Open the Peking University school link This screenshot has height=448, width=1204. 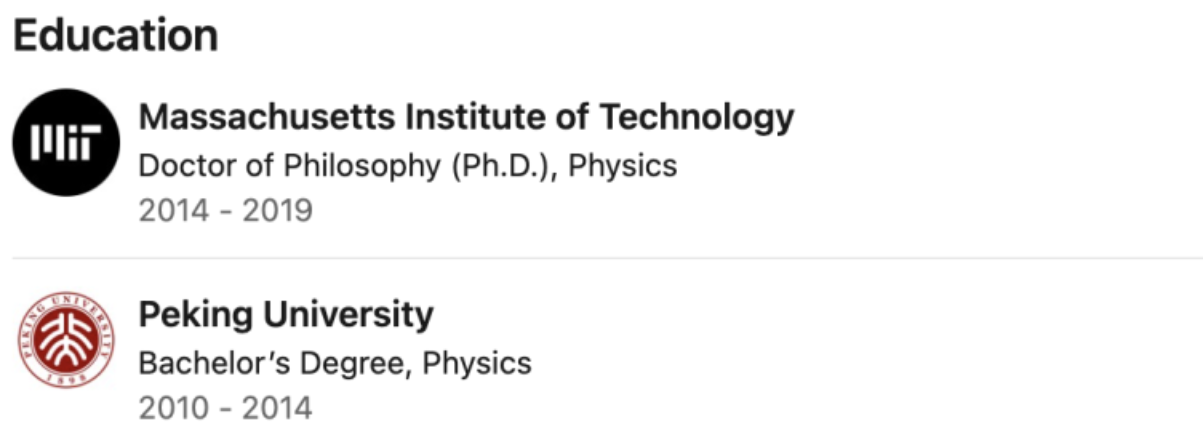[285, 315]
